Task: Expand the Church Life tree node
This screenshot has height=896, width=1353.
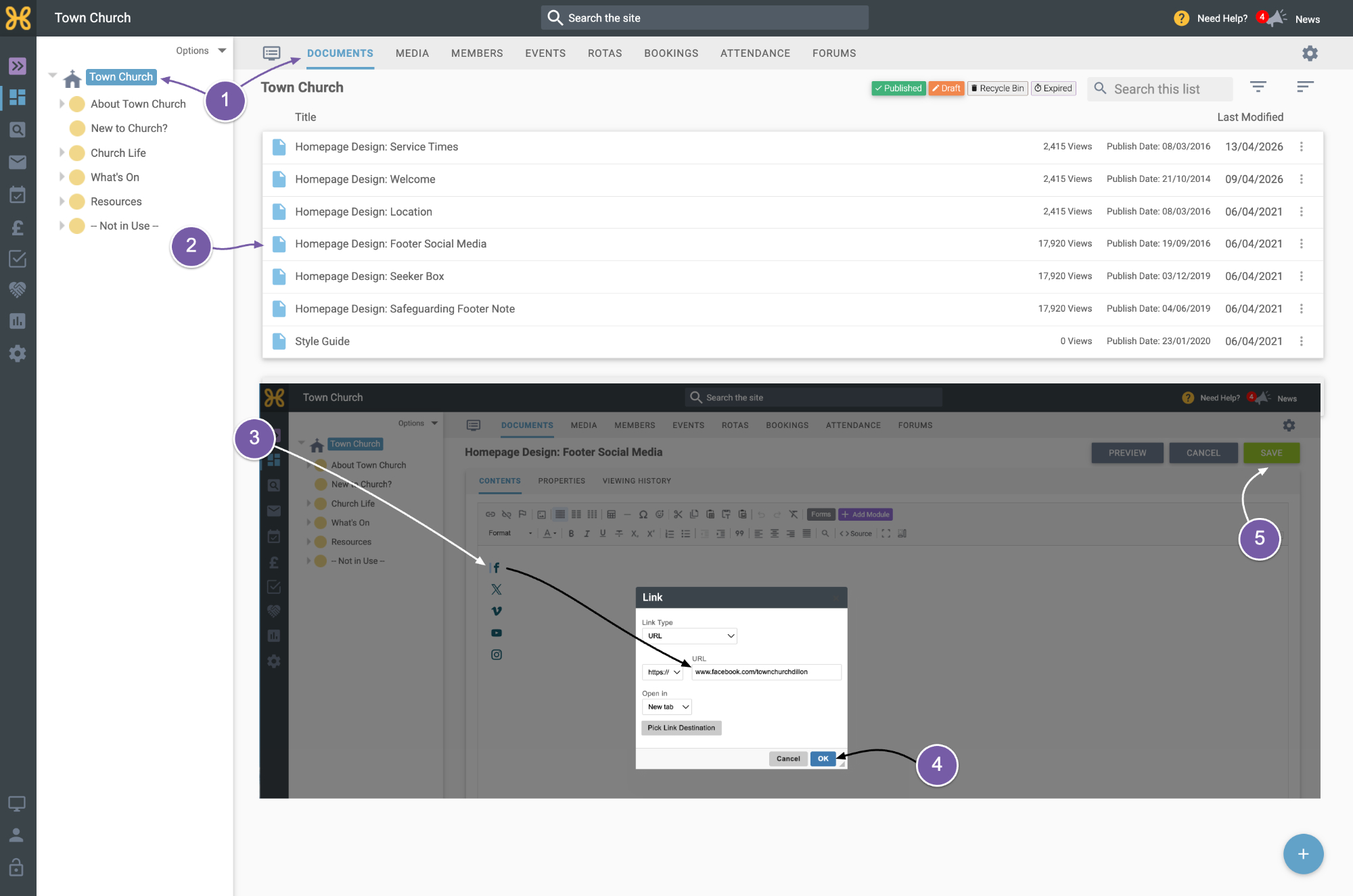Action: point(62,153)
